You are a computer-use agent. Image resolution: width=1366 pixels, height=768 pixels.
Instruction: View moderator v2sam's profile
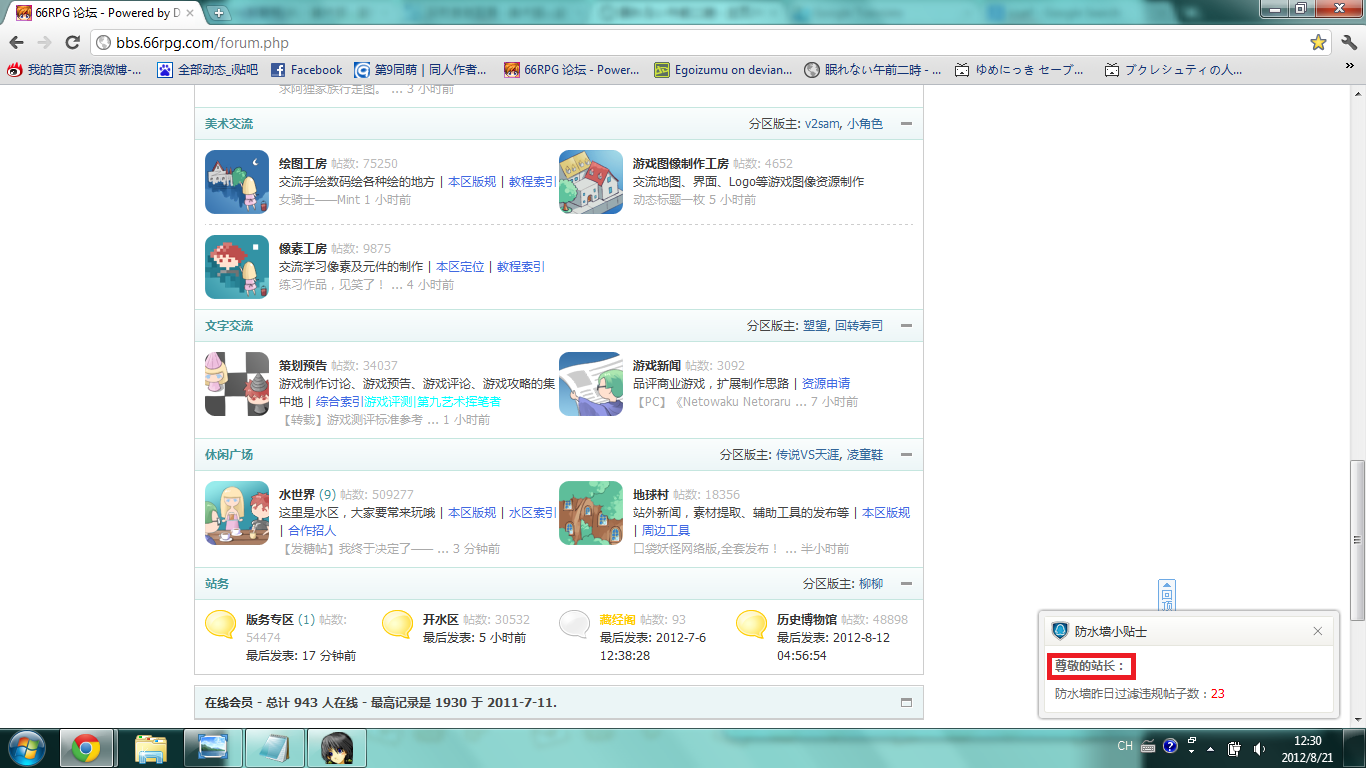point(822,124)
